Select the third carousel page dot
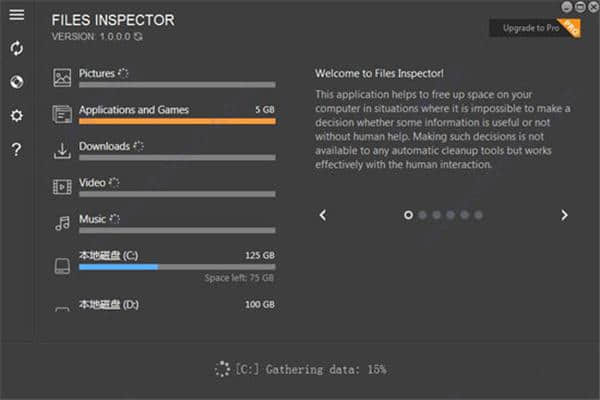This screenshot has height=400, width=600. pos(436,215)
